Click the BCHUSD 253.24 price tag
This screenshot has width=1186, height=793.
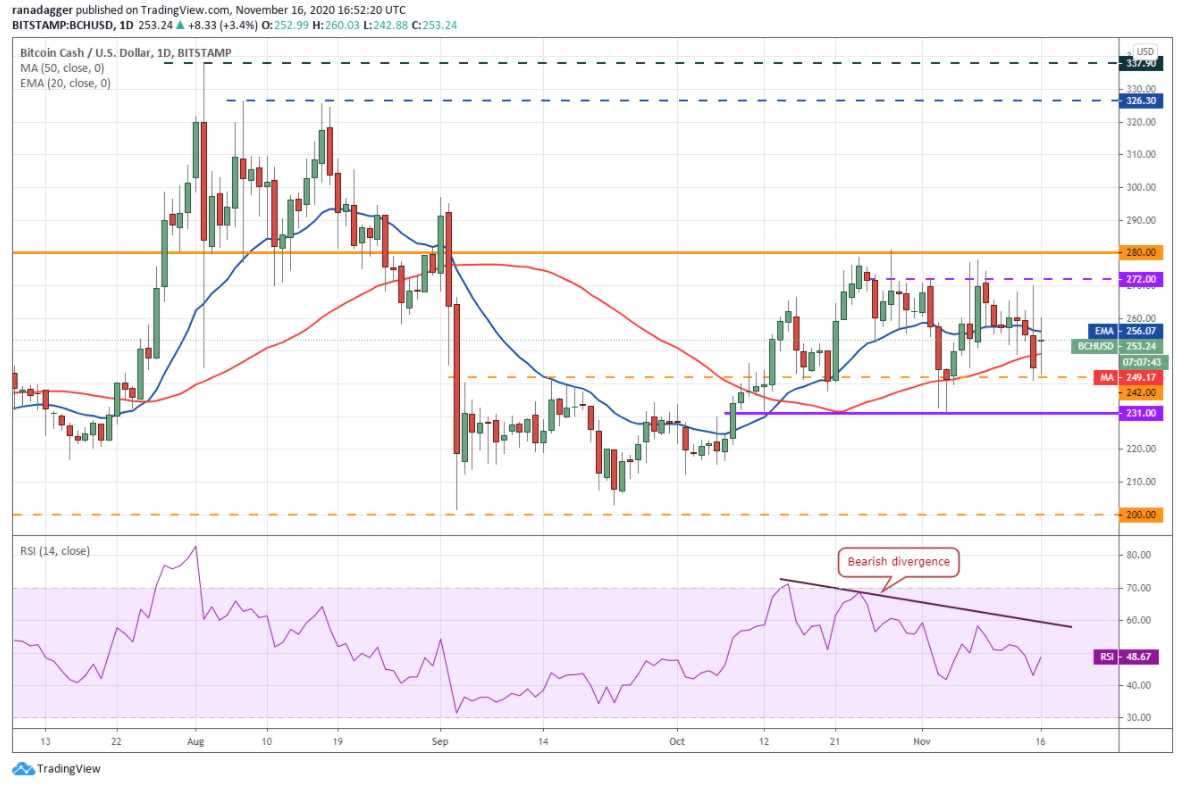click(x=1117, y=346)
